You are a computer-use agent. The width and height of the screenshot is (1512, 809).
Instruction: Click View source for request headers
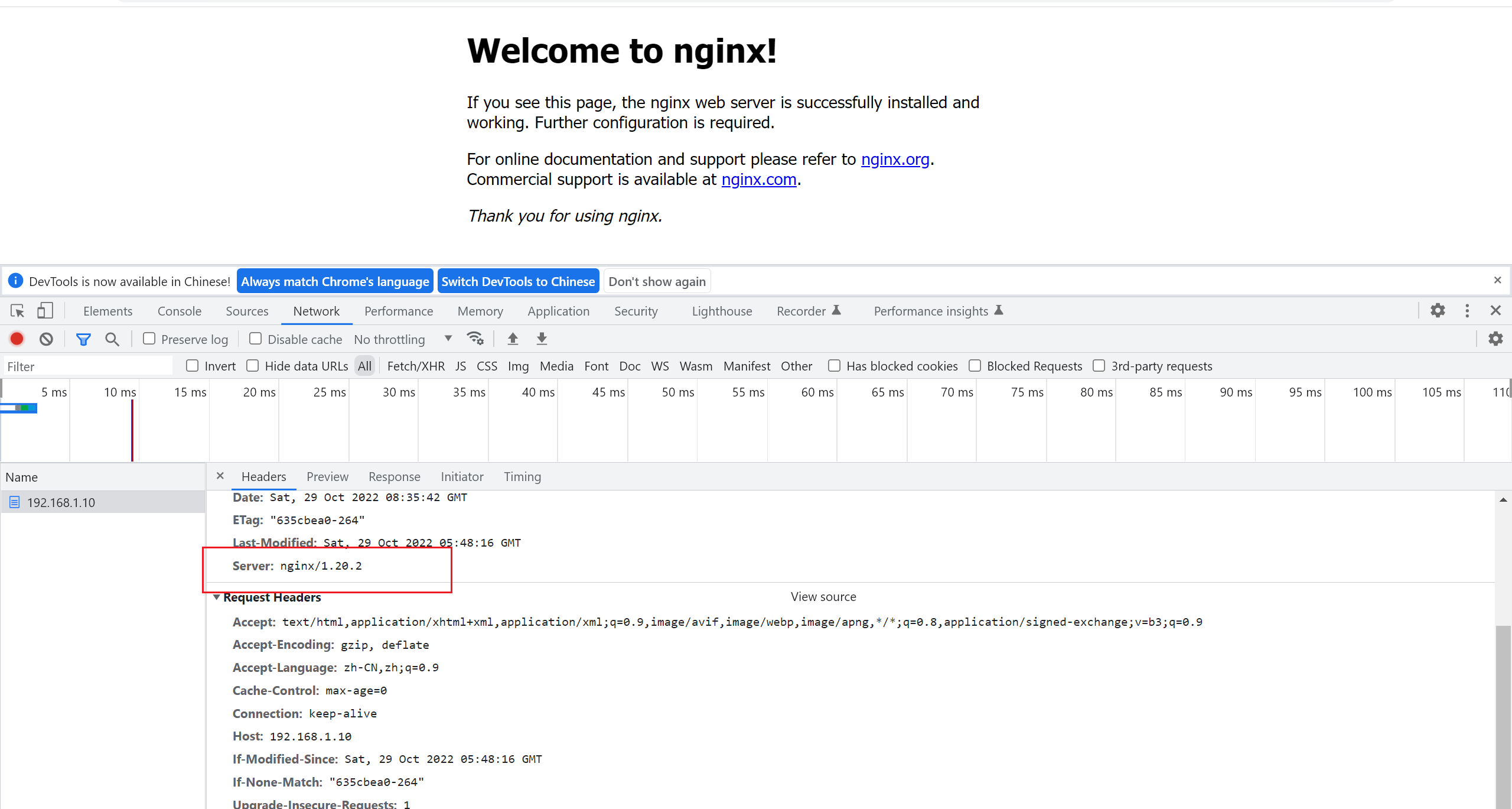tap(823, 597)
